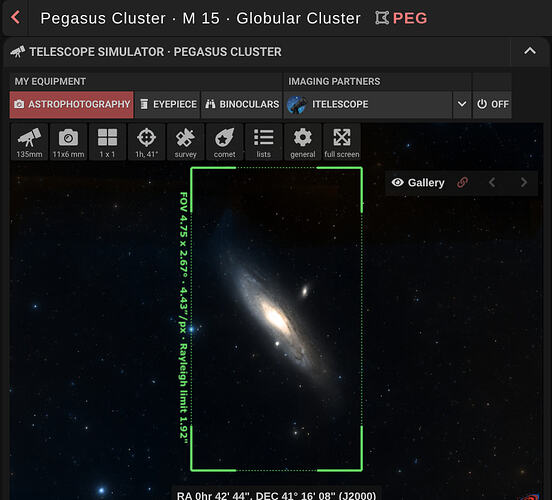Go to next gallery image
Screen dimensions: 552x500
pos(524,182)
